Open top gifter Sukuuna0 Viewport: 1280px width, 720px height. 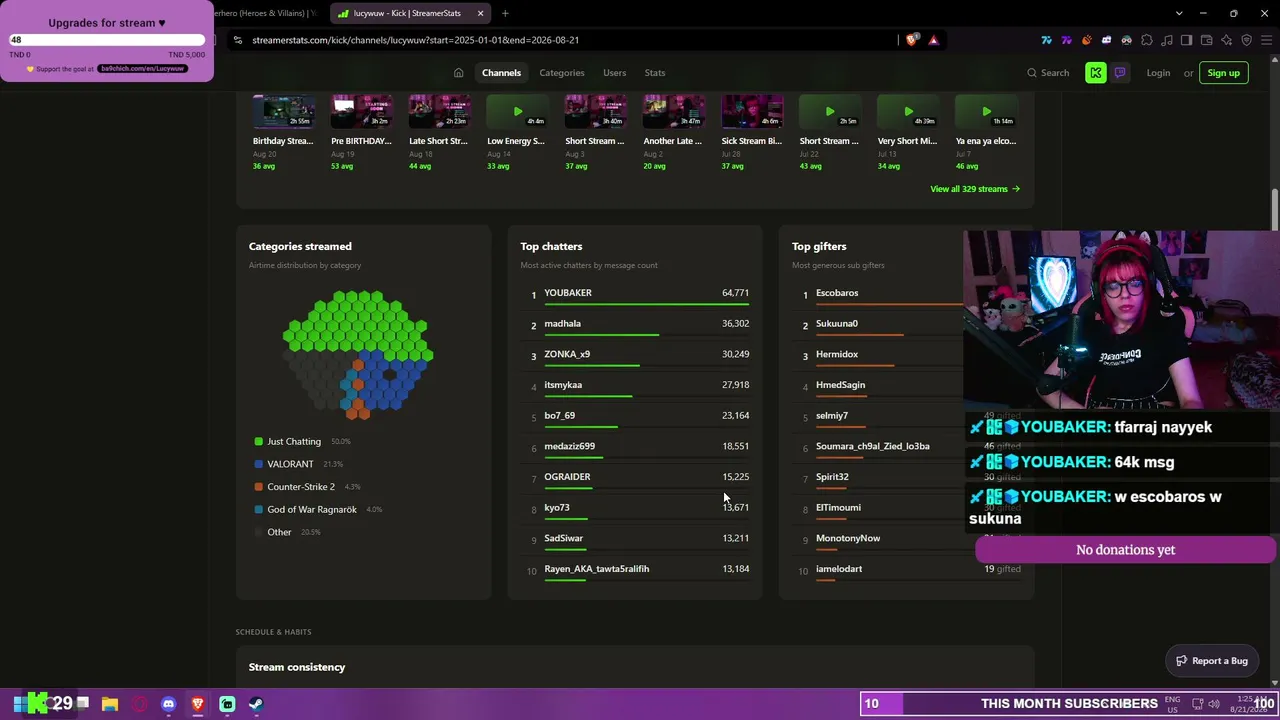pyautogui.click(x=837, y=324)
